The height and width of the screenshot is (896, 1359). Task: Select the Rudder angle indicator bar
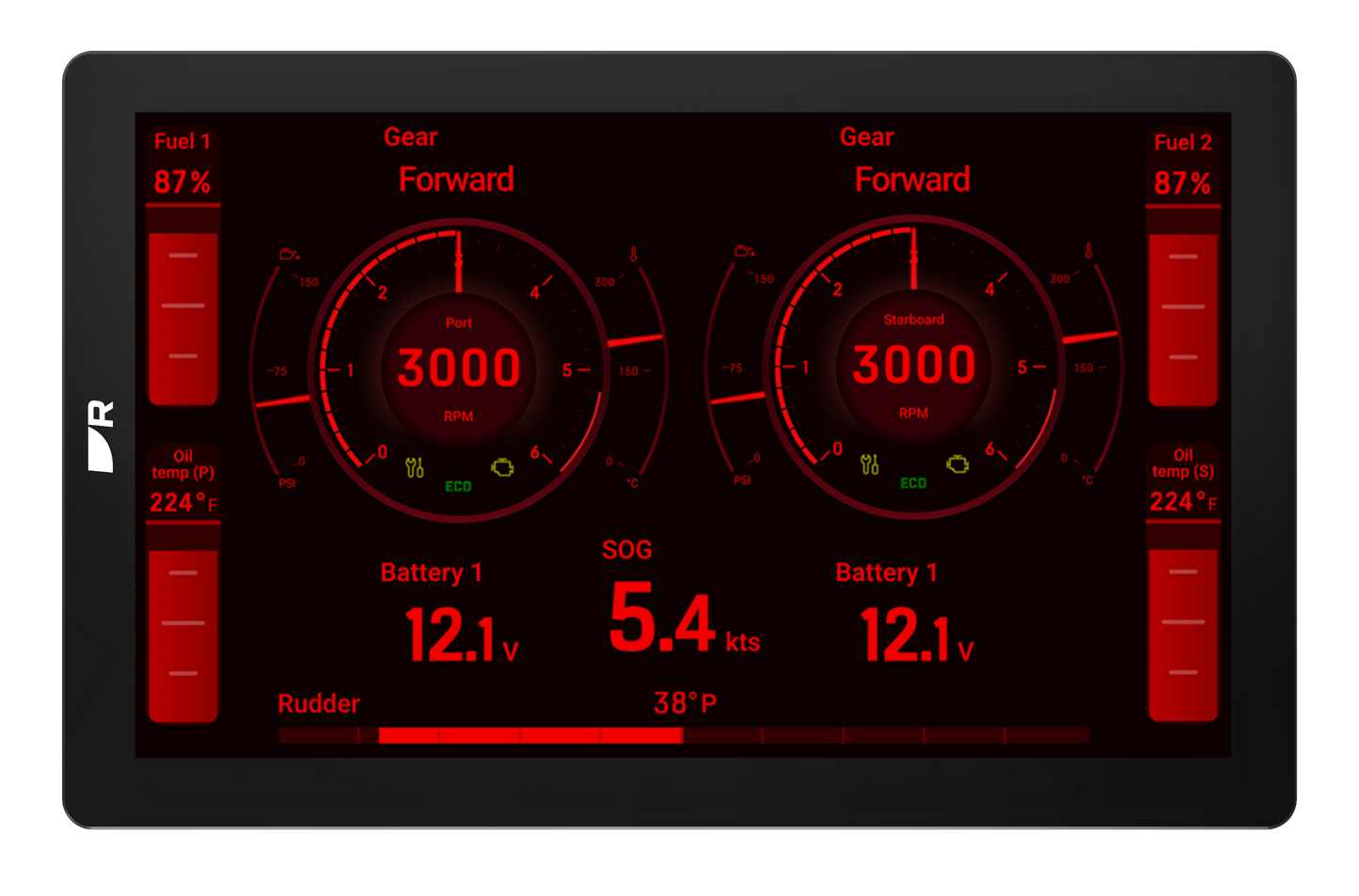[684, 735]
